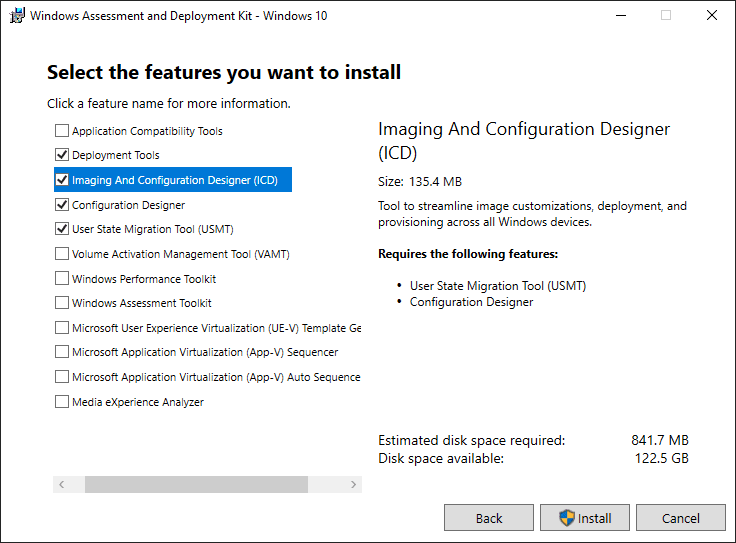The width and height of the screenshot is (736, 543).
Task: Uncheck User State Migration Tool checkbox
Action: (x=62, y=229)
